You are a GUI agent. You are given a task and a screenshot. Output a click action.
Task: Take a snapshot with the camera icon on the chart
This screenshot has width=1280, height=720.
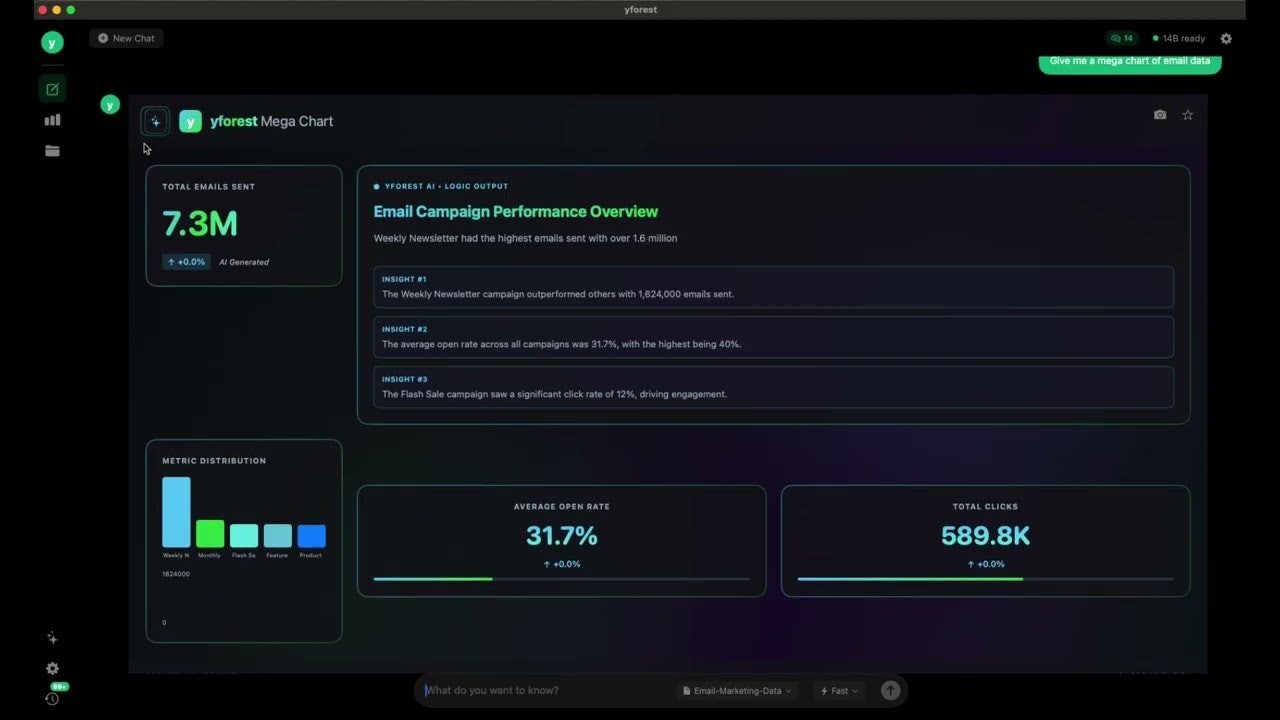click(1160, 114)
